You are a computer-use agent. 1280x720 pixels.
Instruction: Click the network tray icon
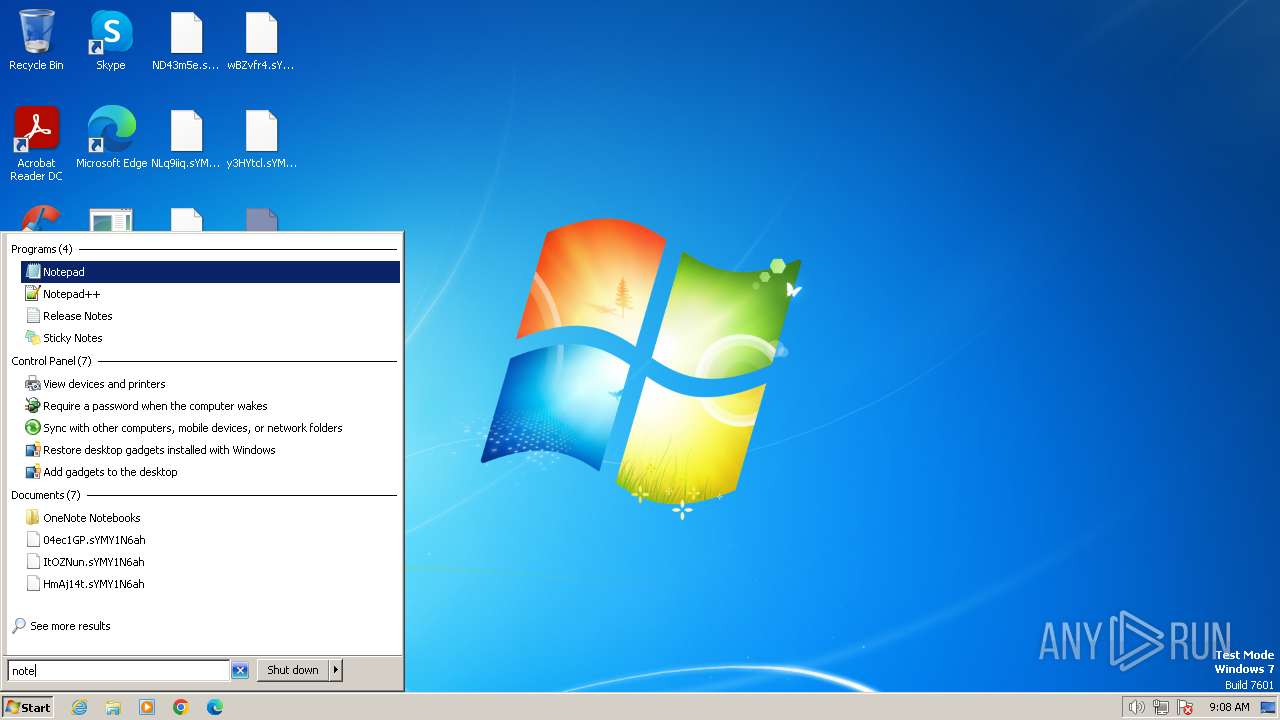tap(1161, 707)
